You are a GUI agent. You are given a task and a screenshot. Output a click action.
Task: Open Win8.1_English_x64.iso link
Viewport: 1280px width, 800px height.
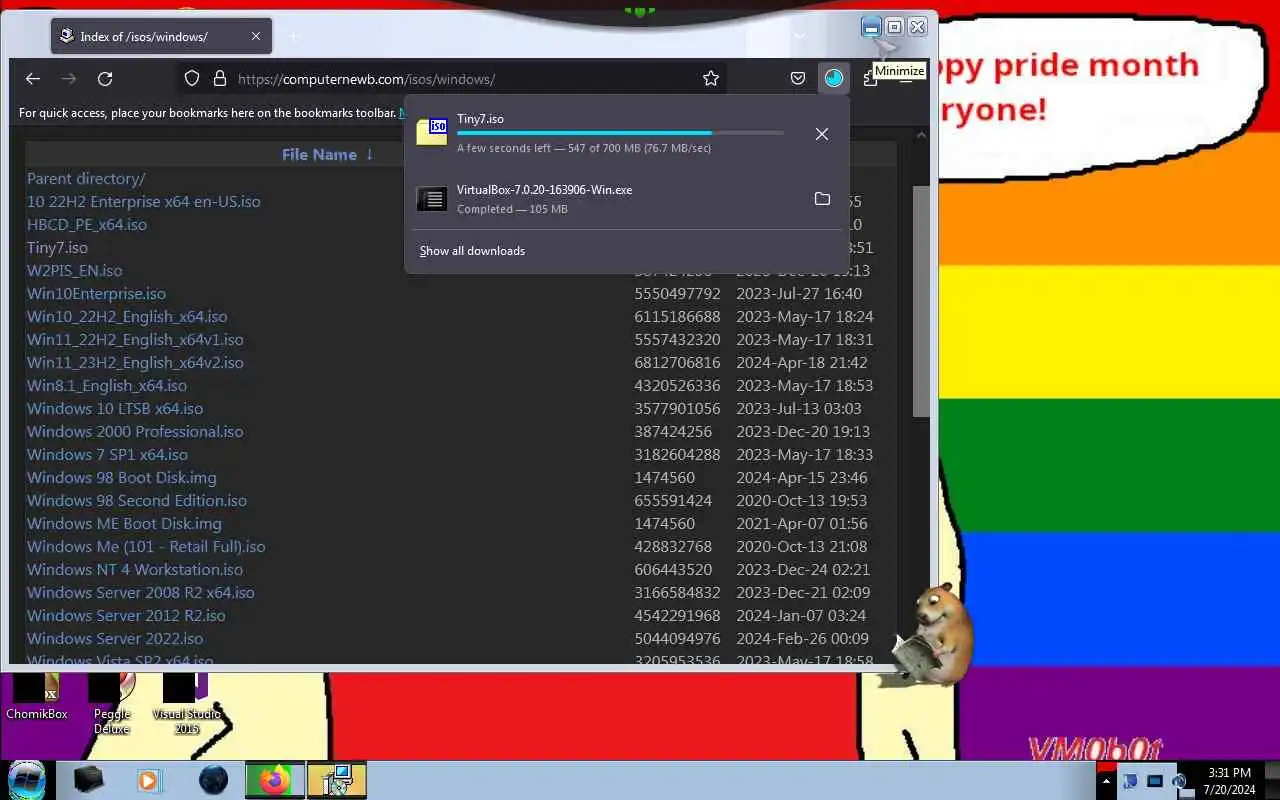(107, 385)
